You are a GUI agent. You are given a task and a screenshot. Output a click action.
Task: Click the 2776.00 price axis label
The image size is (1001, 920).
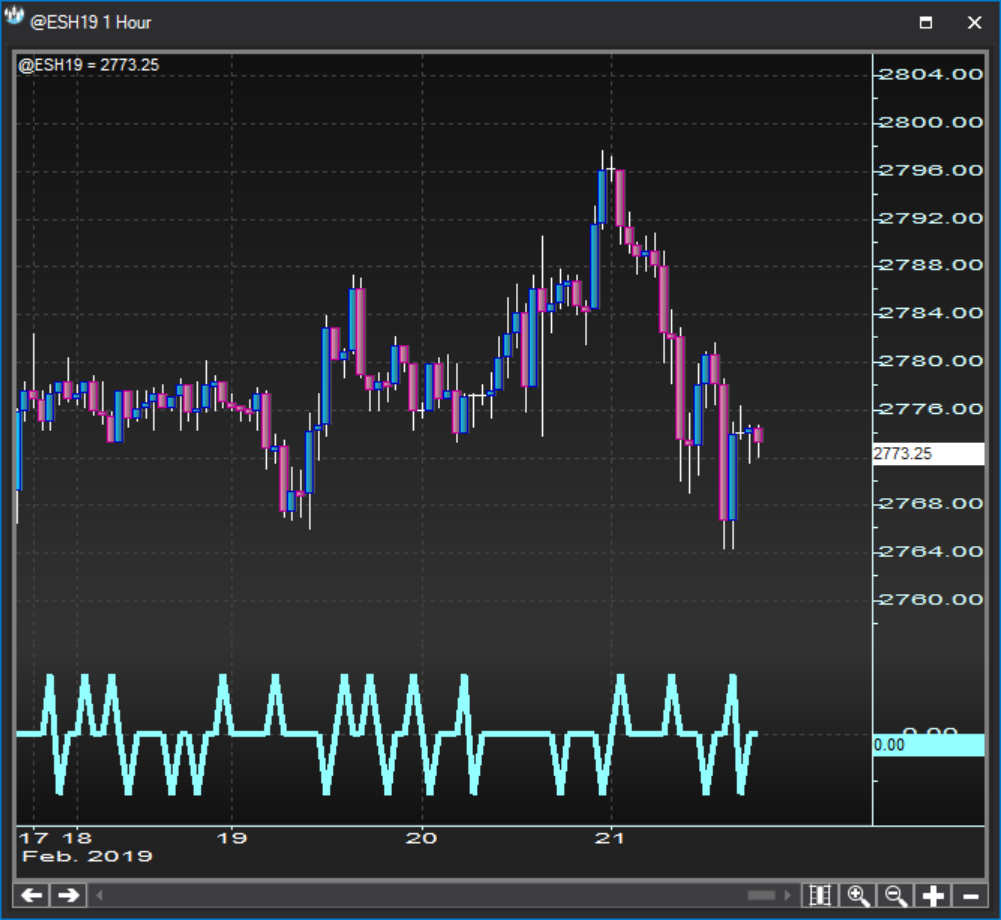click(x=931, y=409)
